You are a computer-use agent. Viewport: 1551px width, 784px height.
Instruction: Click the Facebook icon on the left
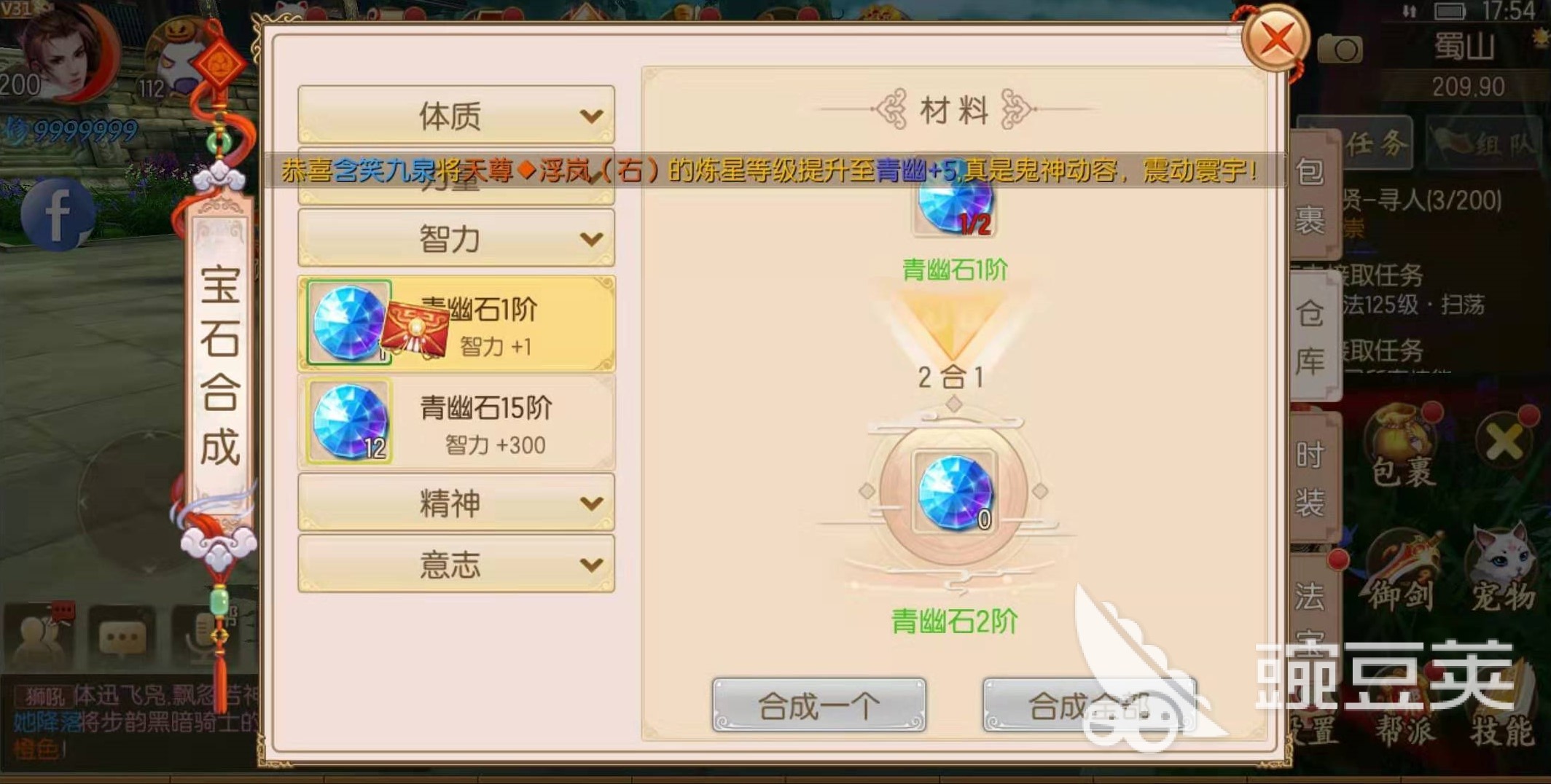(58, 214)
